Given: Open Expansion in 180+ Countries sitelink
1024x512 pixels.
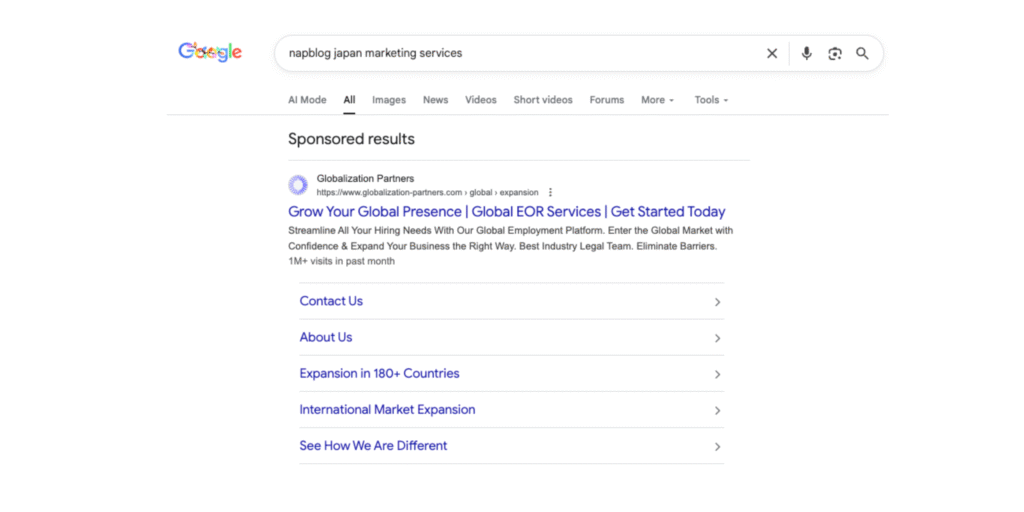Looking at the screenshot, I should pos(379,374).
